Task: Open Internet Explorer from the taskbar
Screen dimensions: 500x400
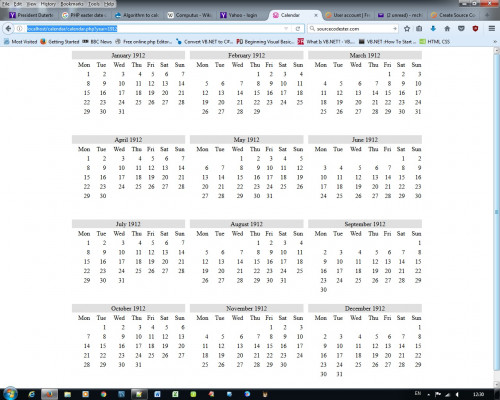Action: coord(32,394)
